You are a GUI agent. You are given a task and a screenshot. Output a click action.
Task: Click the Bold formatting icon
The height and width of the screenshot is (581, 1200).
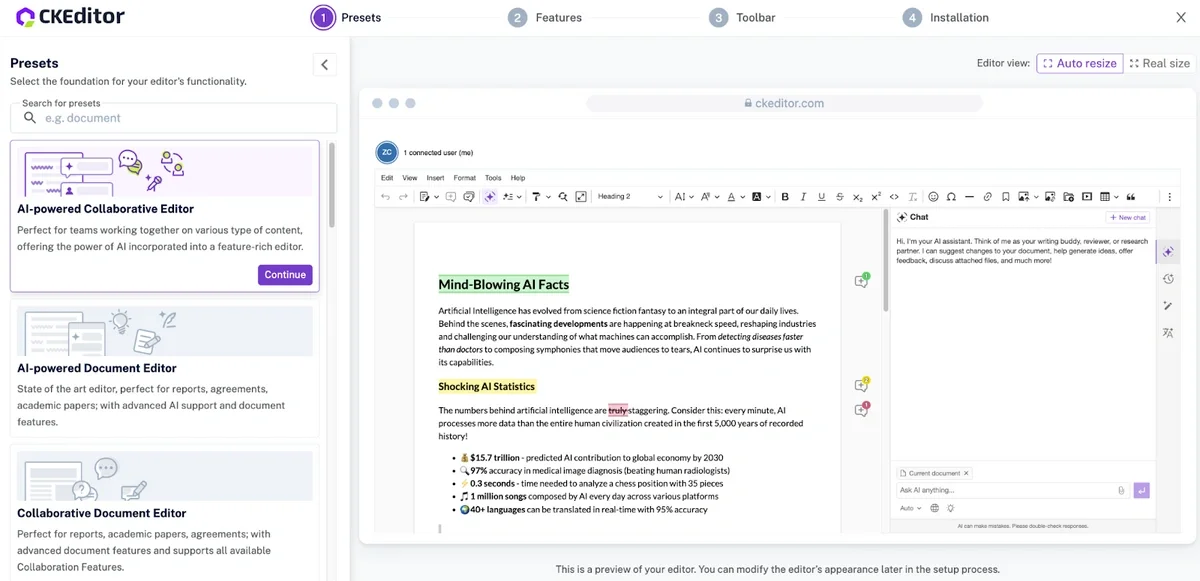pos(785,197)
